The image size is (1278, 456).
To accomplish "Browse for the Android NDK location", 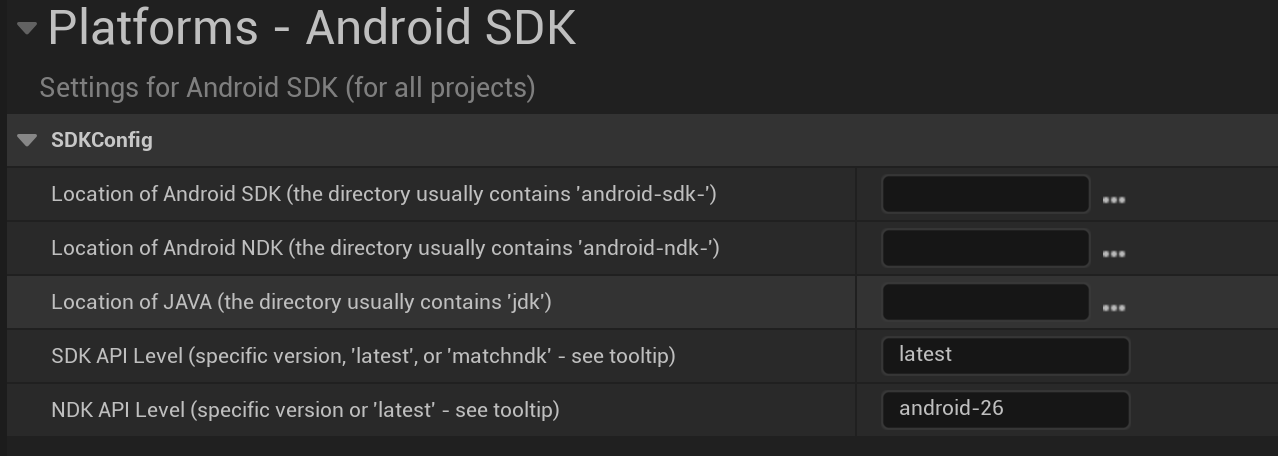I will click(1113, 254).
